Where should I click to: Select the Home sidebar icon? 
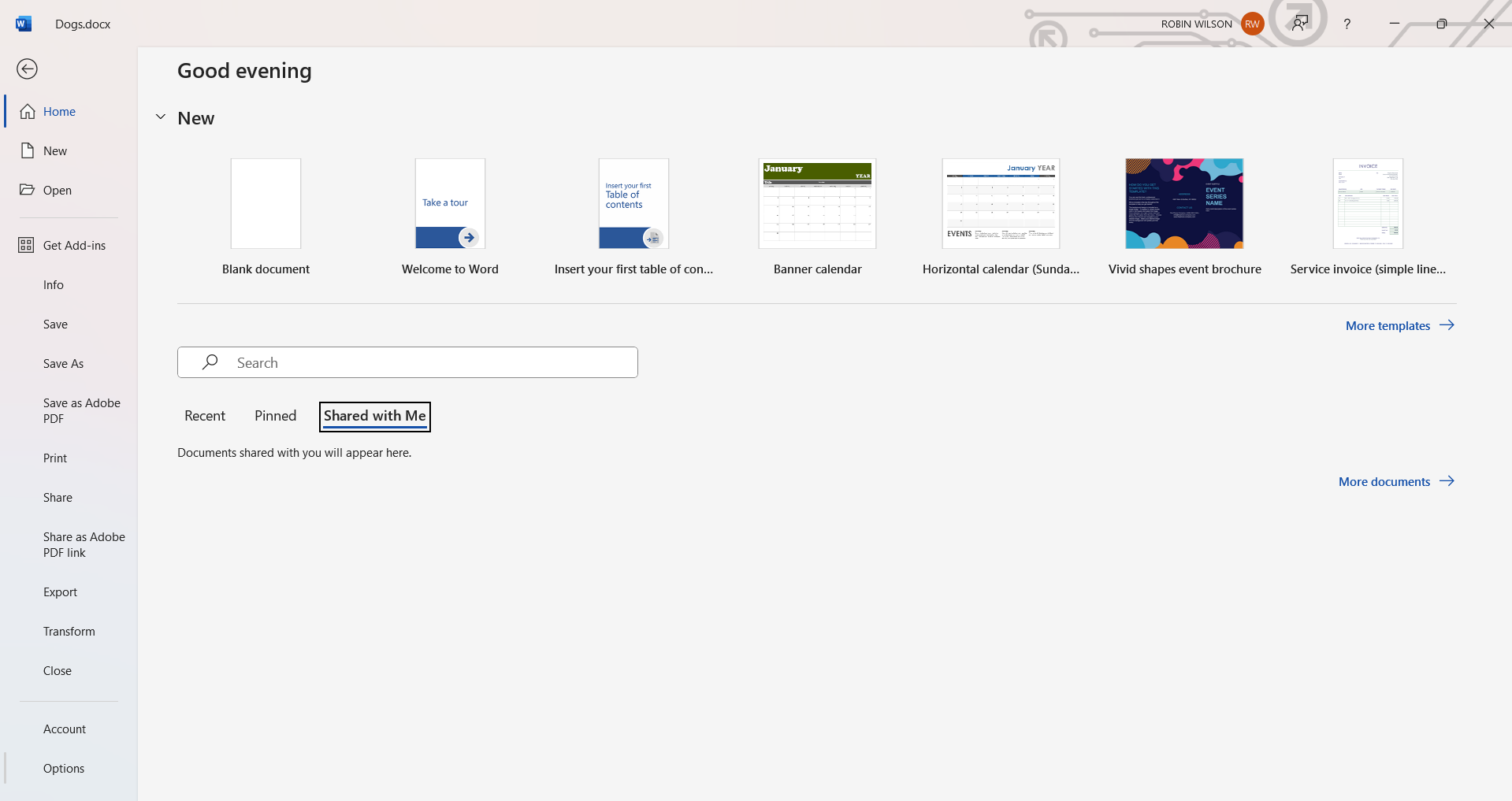tap(28, 111)
